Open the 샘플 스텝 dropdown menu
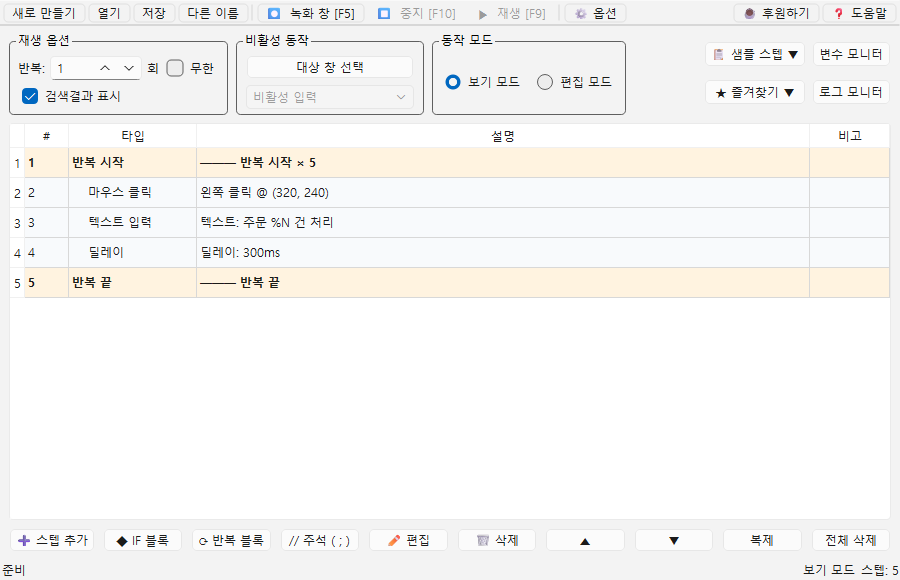The image size is (900, 580). [755, 55]
